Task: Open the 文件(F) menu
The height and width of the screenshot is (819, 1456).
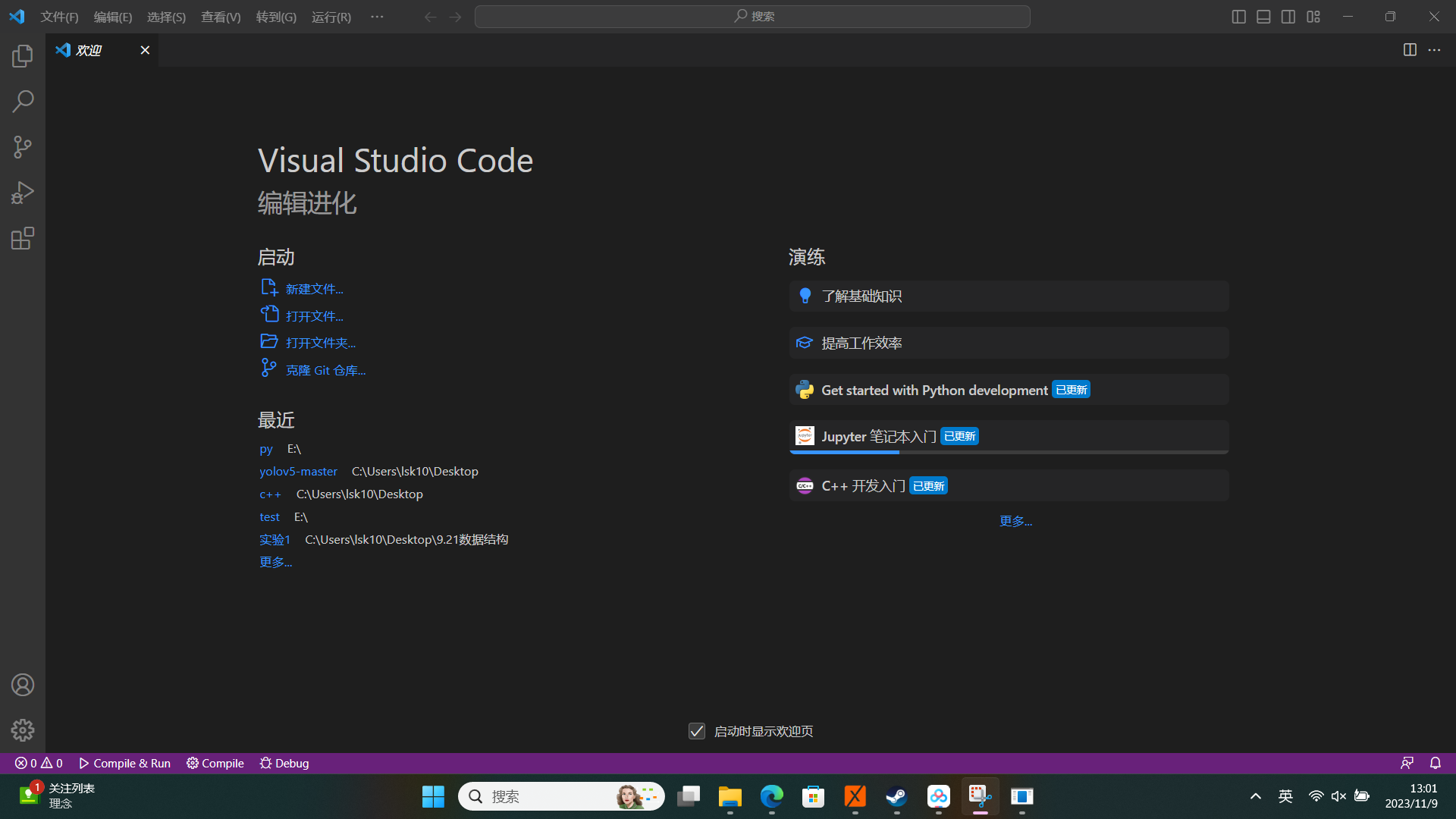Action: (59, 17)
